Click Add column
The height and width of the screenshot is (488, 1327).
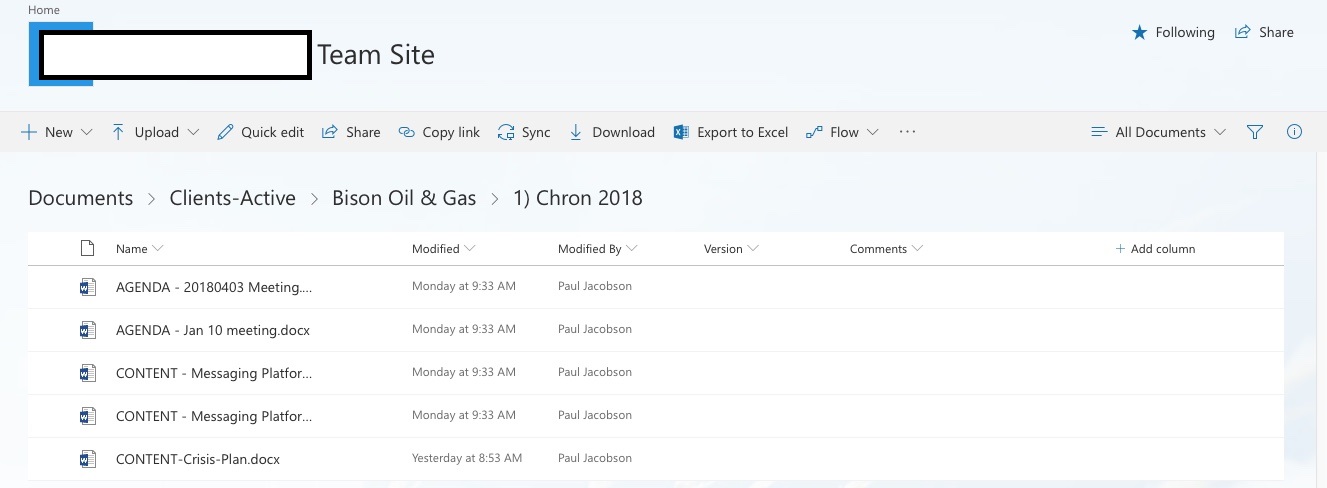[1155, 249]
